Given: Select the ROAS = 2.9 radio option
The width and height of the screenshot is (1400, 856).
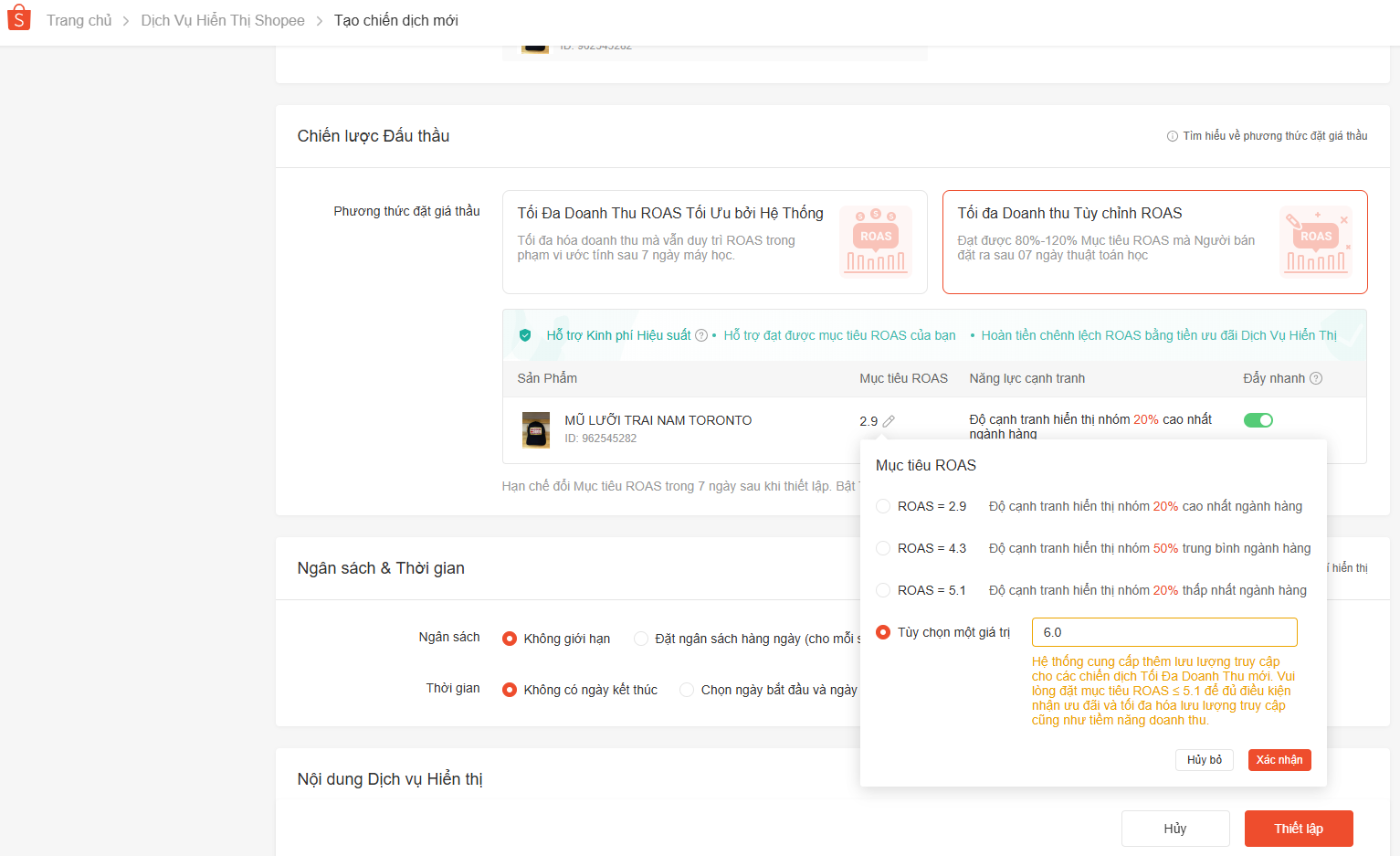Looking at the screenshot, I should 883,506.
